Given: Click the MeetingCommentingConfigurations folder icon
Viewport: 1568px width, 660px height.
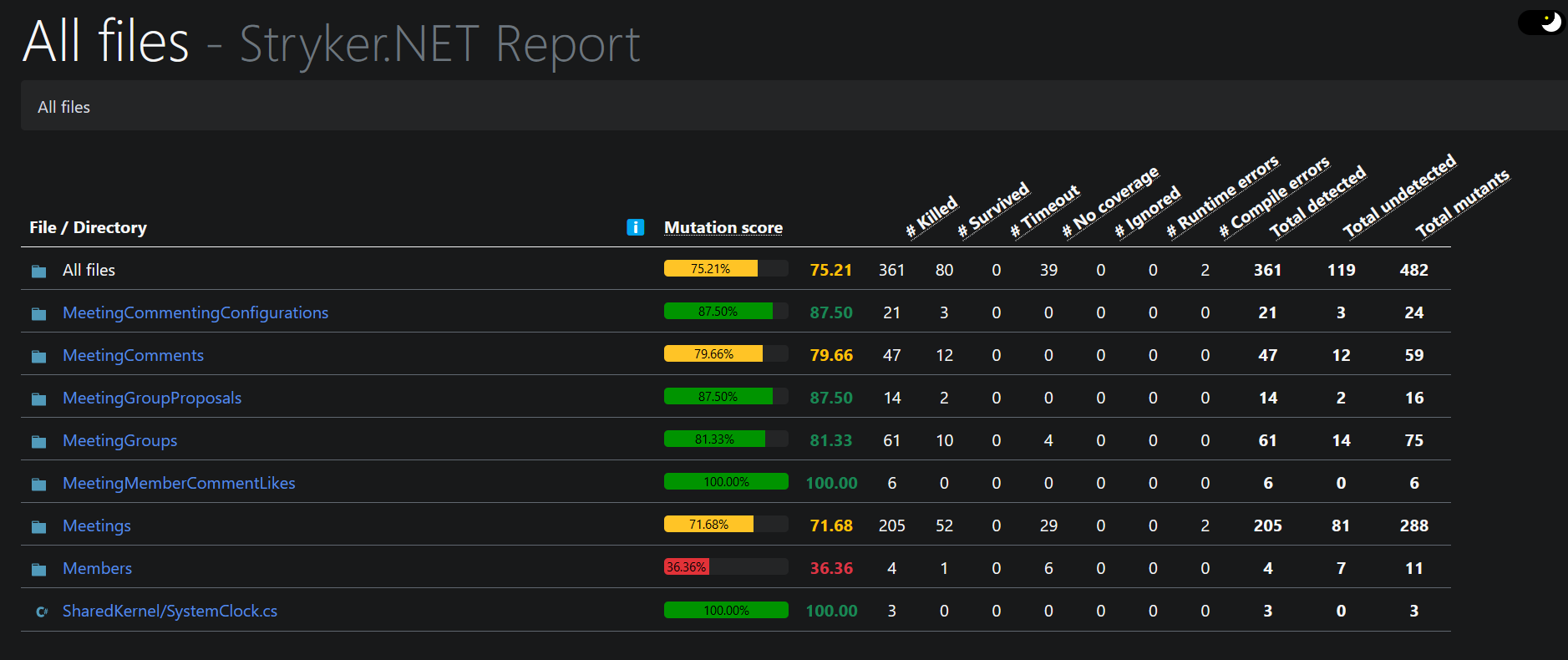Looking at the screenshot, I should (38, 313).
